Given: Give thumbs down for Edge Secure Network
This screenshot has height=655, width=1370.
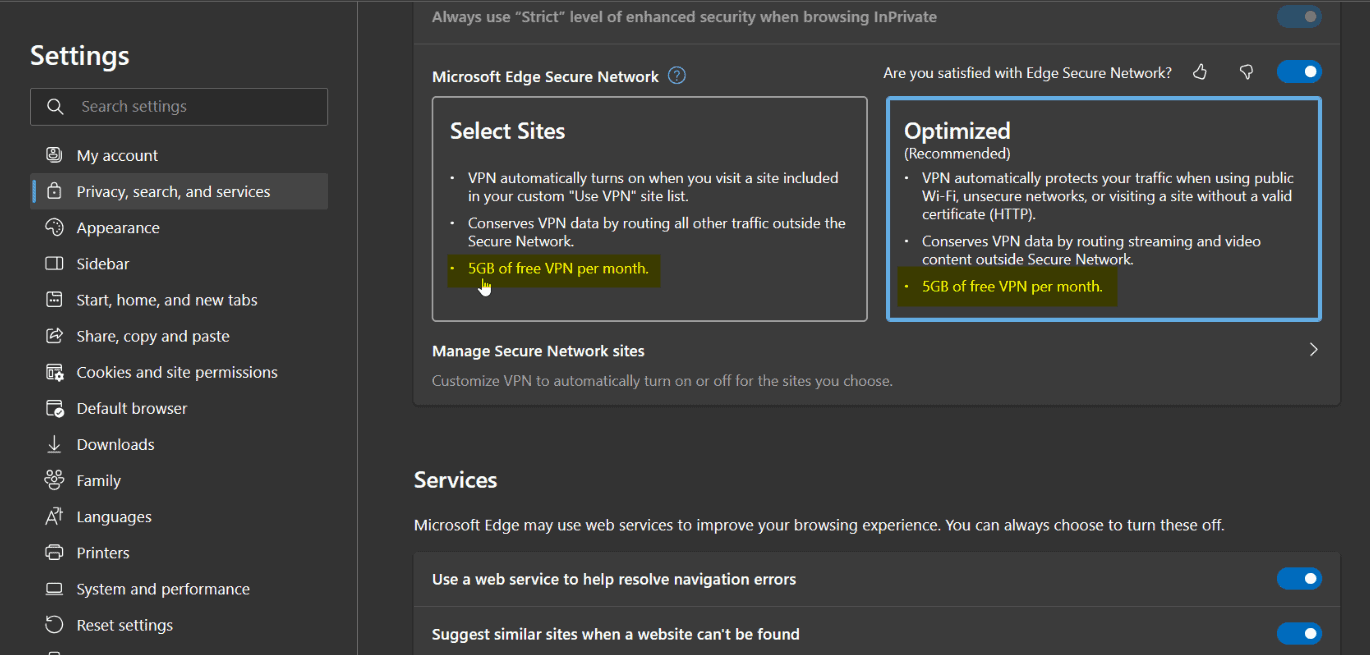Looking at the screenshot, I should pos(1246,72).
